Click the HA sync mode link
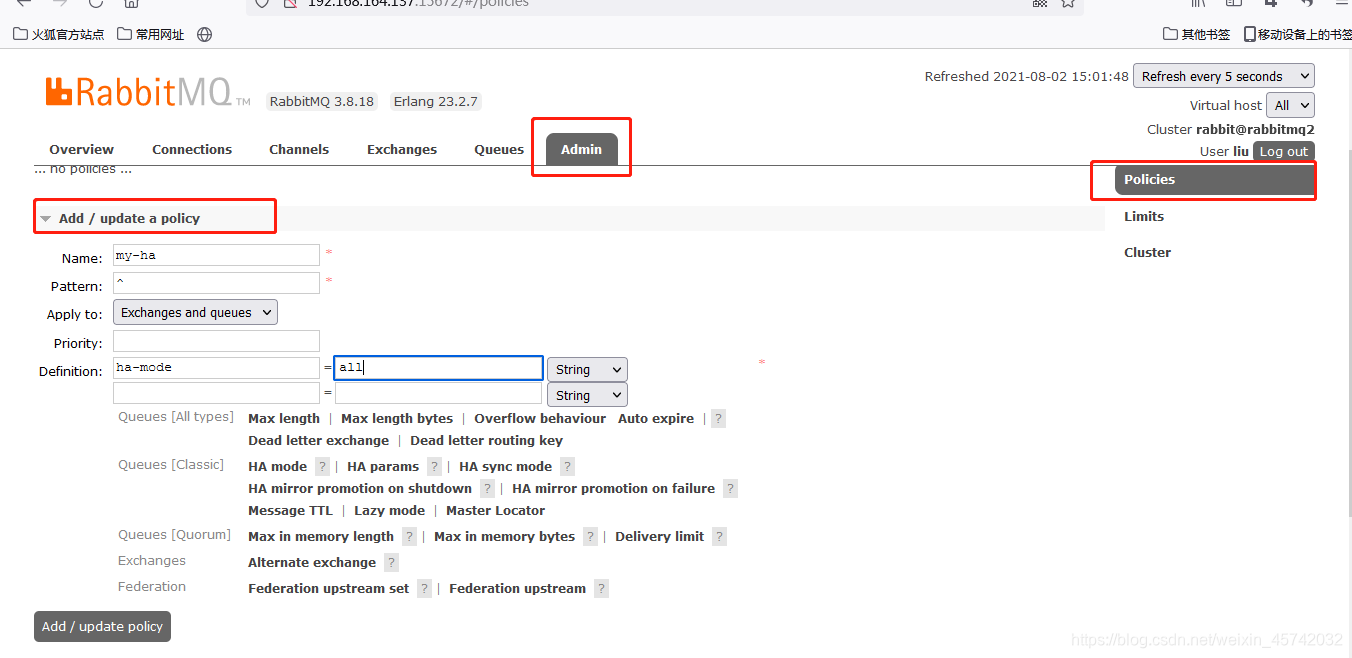 [x=506, y=467]
